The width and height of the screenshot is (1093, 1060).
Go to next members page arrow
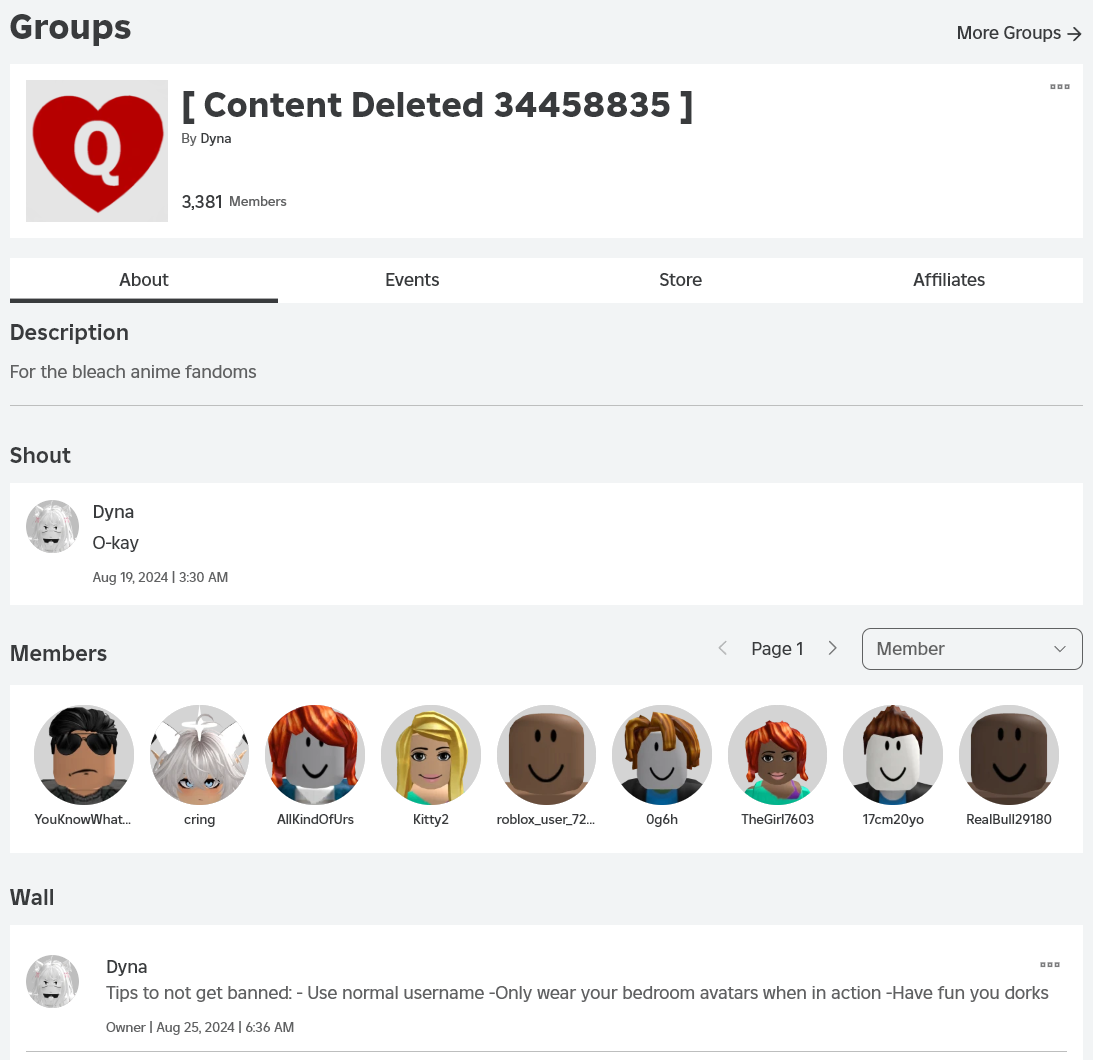(x=832, y=649)
